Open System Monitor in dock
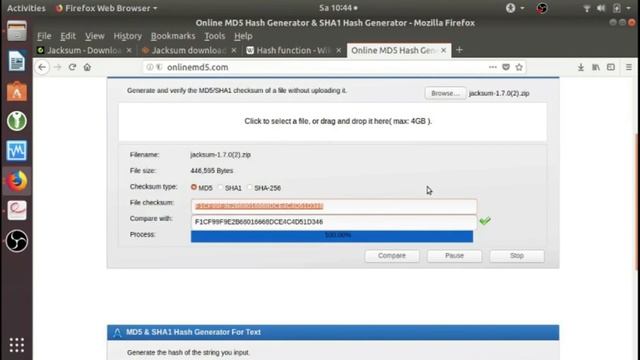 pos(17,151)
